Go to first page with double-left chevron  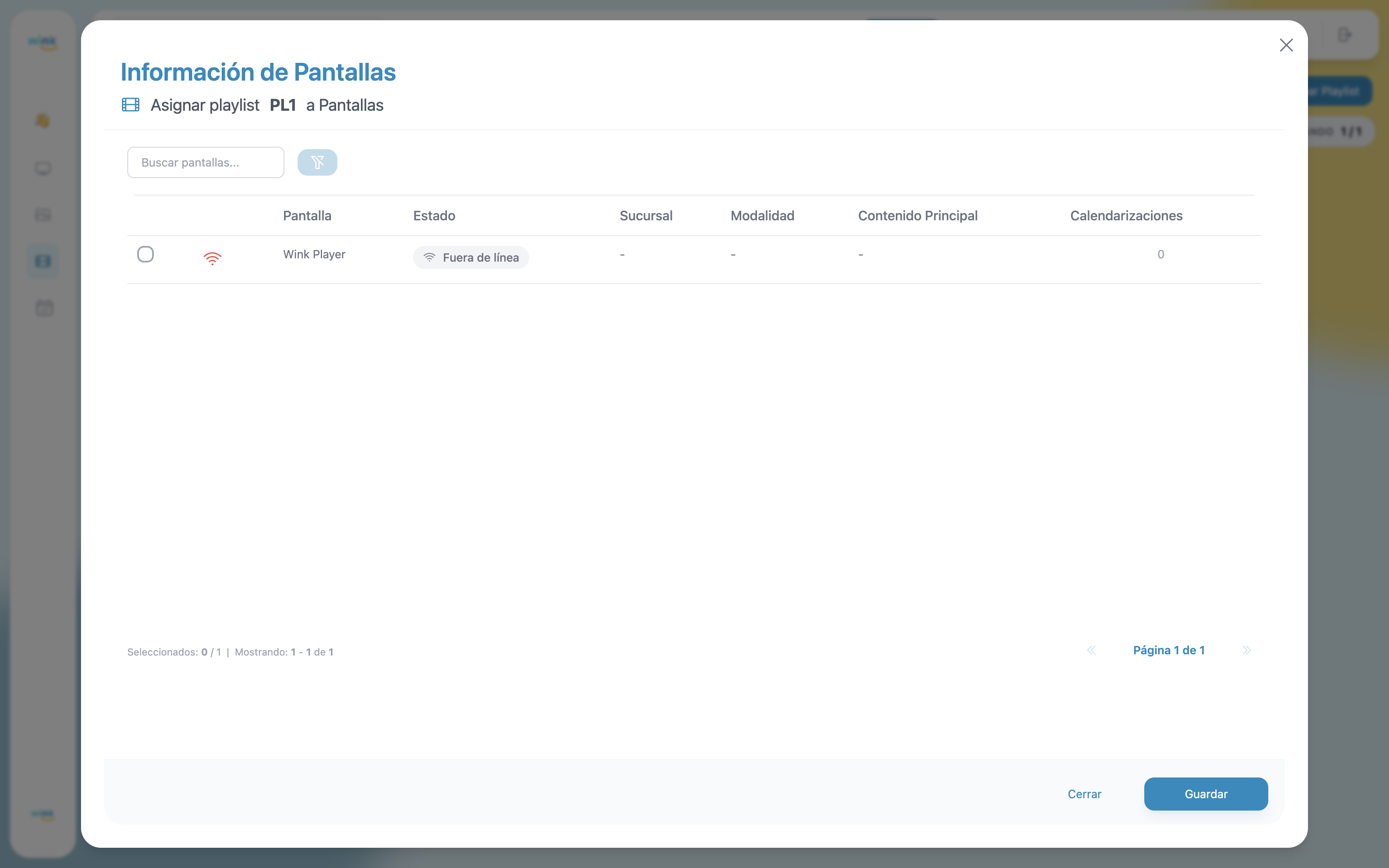pos(1091,651)
